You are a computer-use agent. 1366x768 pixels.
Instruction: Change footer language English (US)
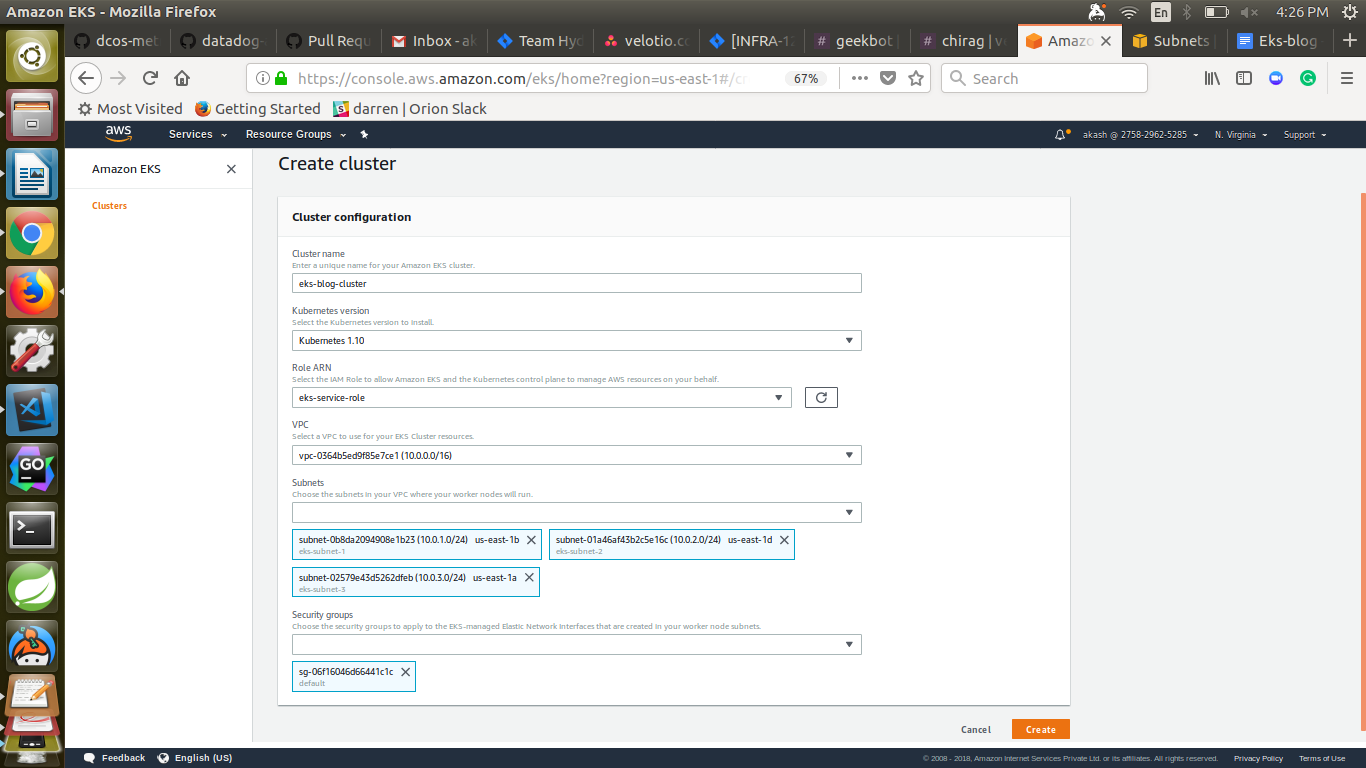pos(195,758)
